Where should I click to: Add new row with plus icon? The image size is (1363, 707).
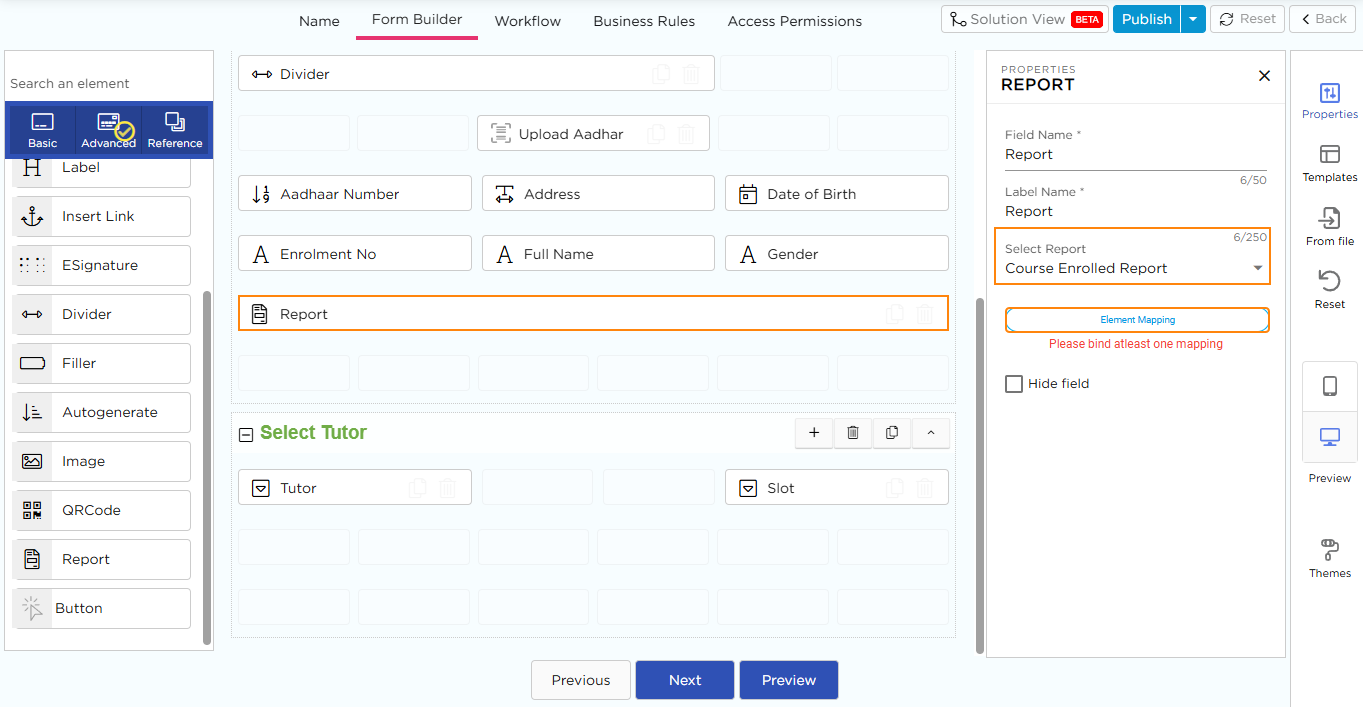pyautogui.click(x=814, y=433)
